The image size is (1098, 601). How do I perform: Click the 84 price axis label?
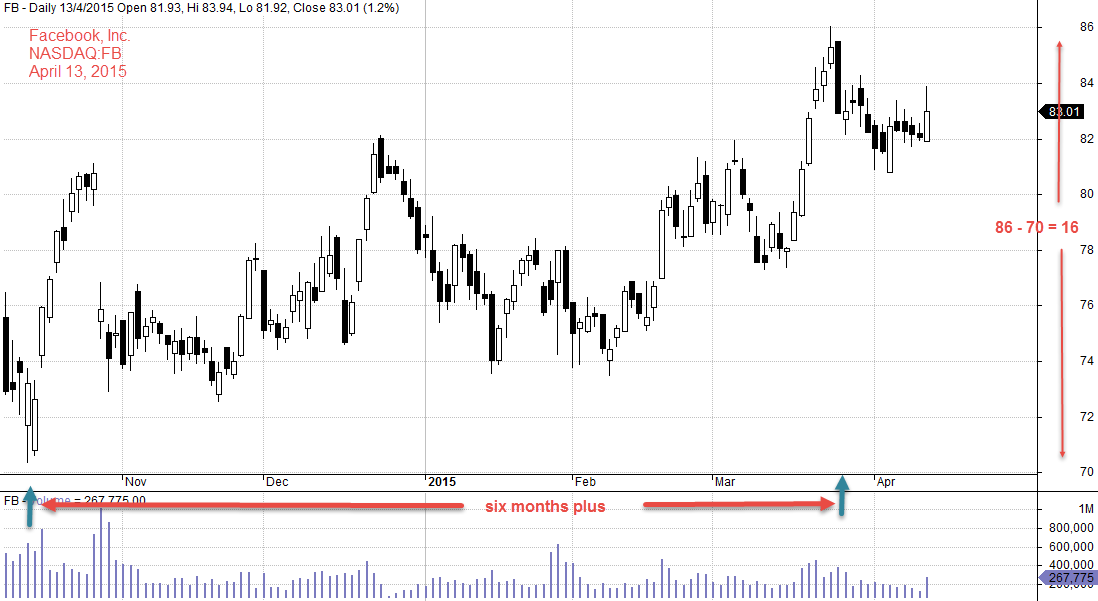[x=1086, y=83]
